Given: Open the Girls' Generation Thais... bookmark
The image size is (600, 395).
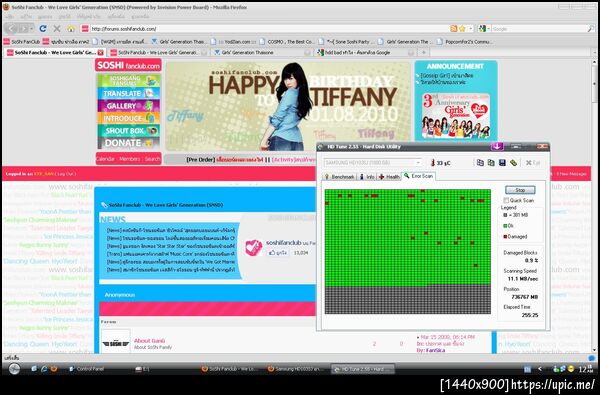Looking at the screenshot, I should pos(179,41).
